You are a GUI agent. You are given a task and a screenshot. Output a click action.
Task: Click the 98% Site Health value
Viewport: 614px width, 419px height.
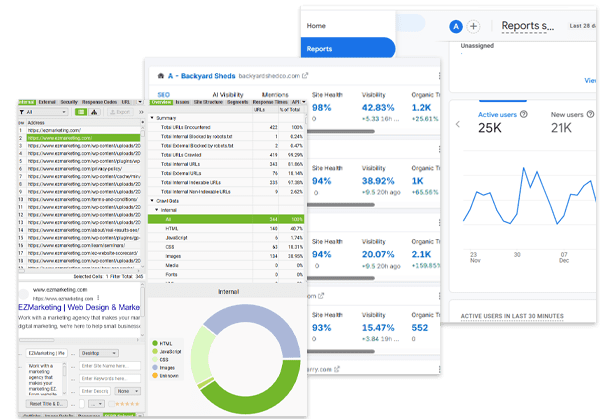coord(321,108)
